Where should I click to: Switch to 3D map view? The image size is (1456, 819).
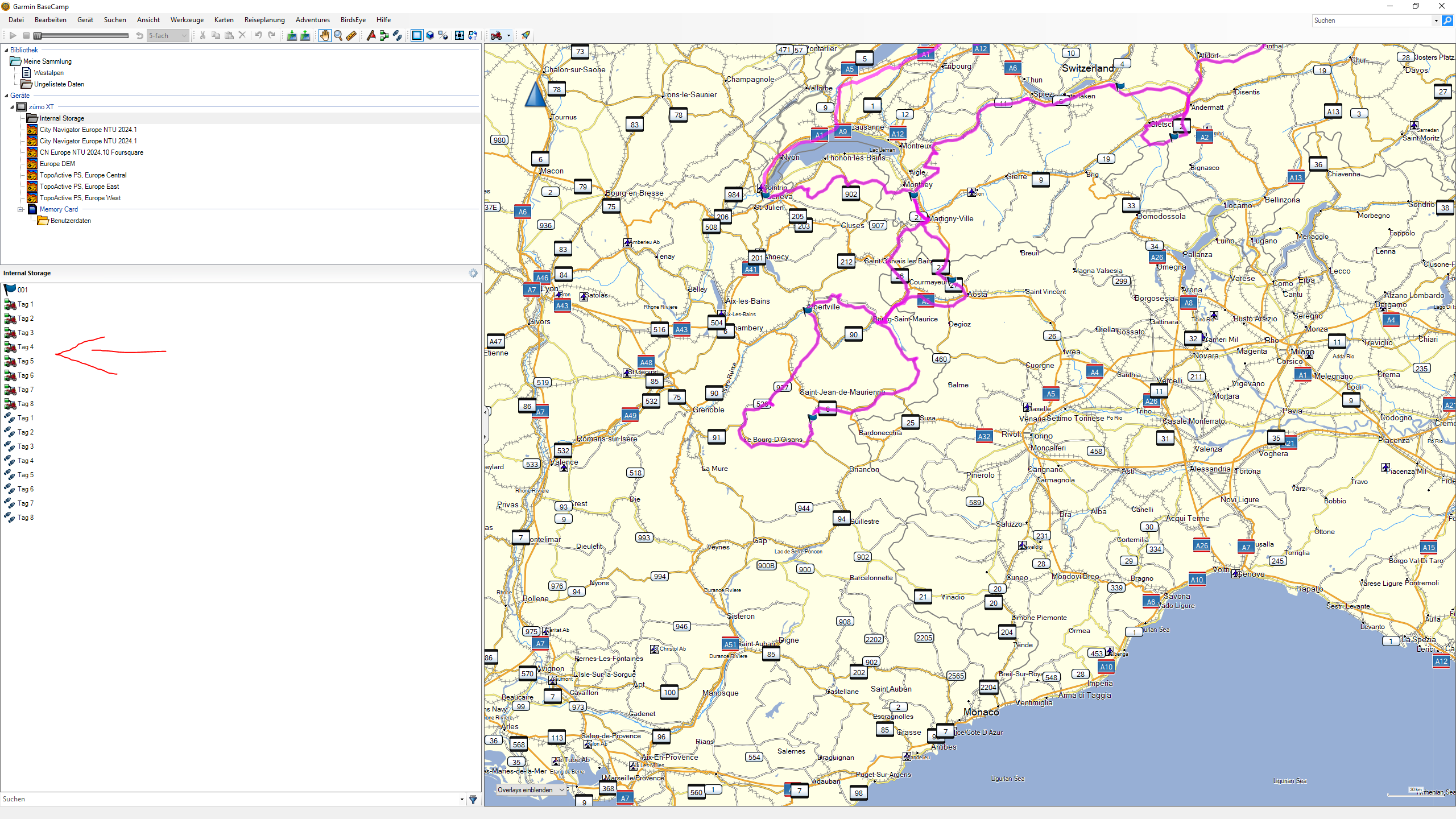430,36
